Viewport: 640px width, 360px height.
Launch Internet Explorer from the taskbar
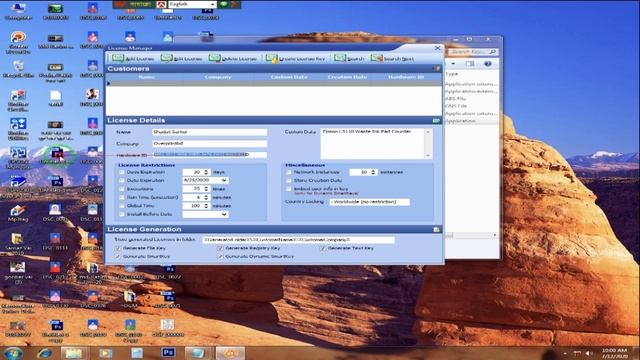[44, 353]
